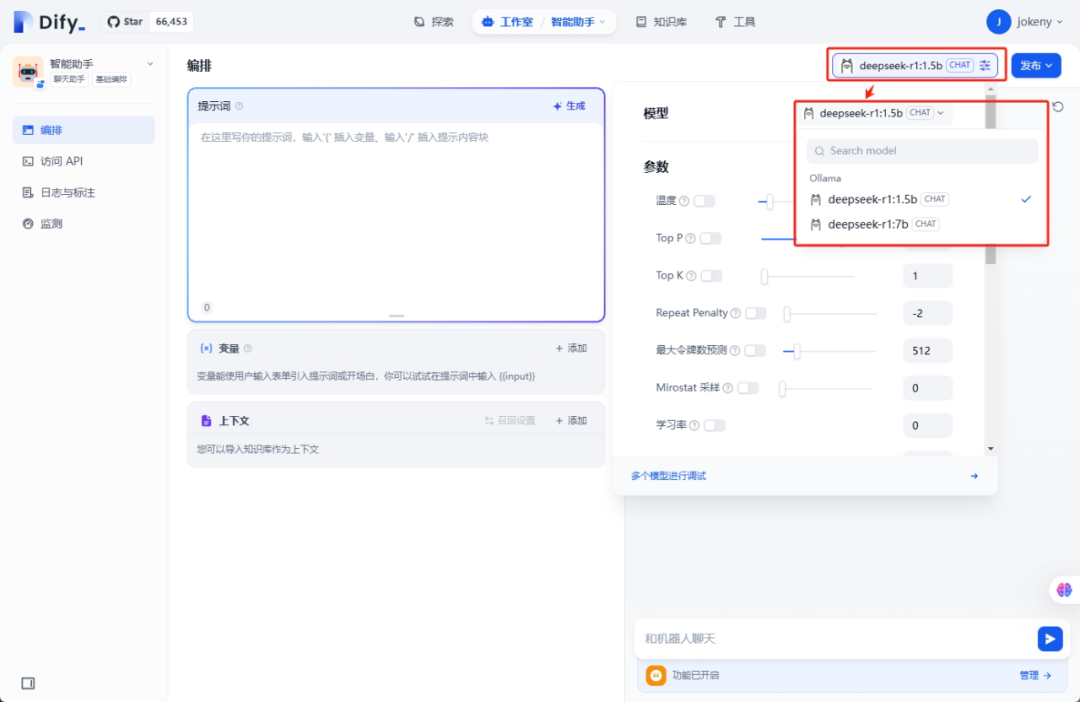1080x702 pixels.
Task: Click the 智能助手 robot app icon
Action: click(x=28, y=72)
